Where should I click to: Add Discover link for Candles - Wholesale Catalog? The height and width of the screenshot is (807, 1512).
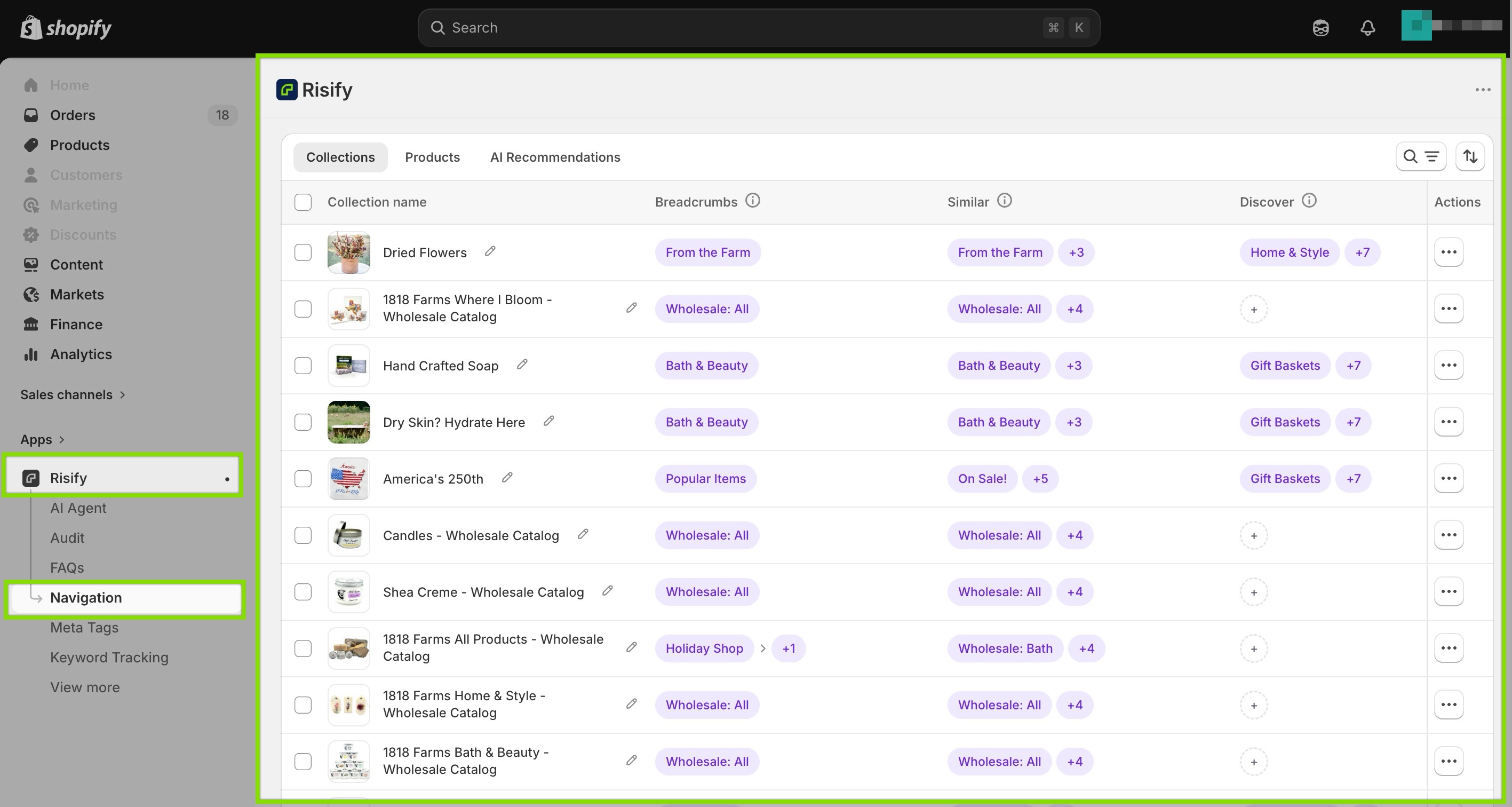click(1254, 536)
